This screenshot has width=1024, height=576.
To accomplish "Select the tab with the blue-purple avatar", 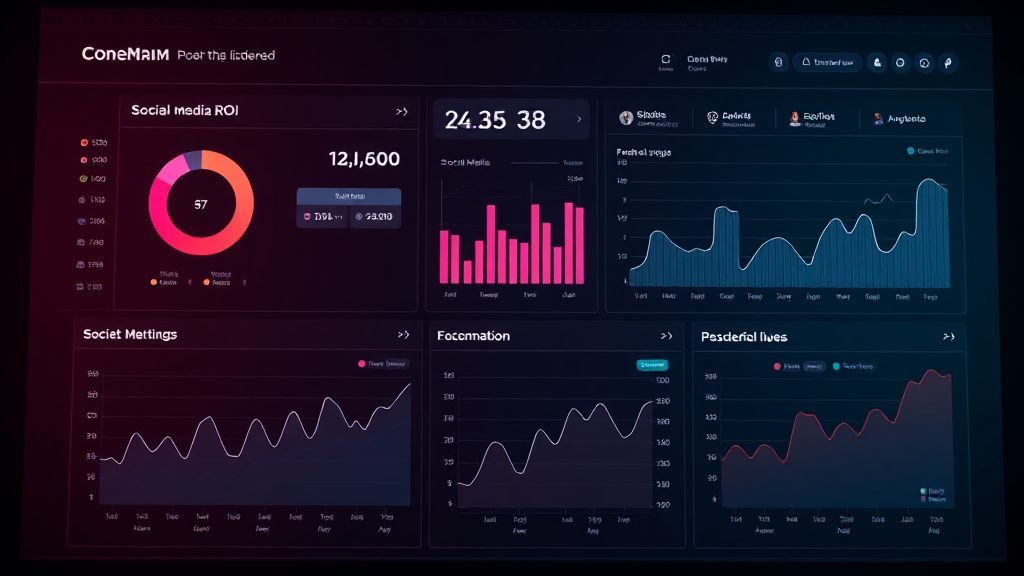I will (x=899, y=119).
